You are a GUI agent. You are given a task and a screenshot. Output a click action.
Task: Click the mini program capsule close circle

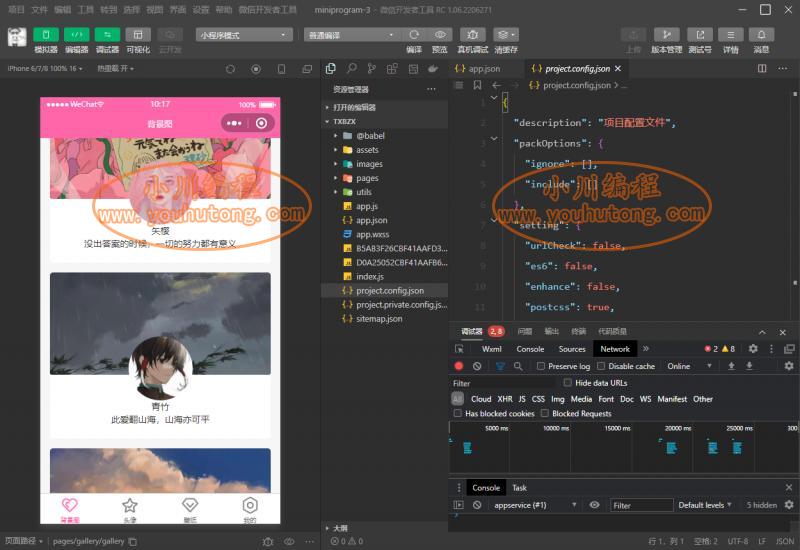coord(261,123)
